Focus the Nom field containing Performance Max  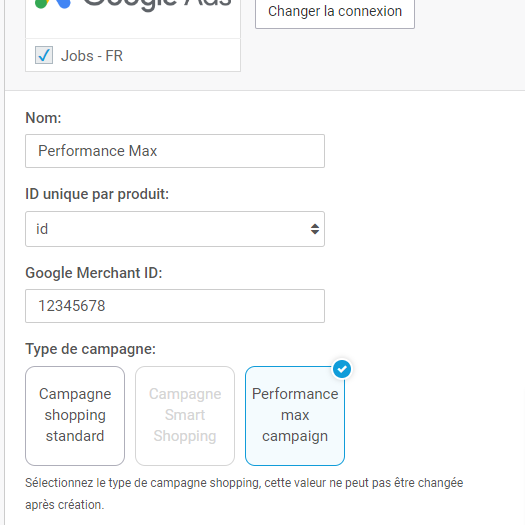pos(175,151)
